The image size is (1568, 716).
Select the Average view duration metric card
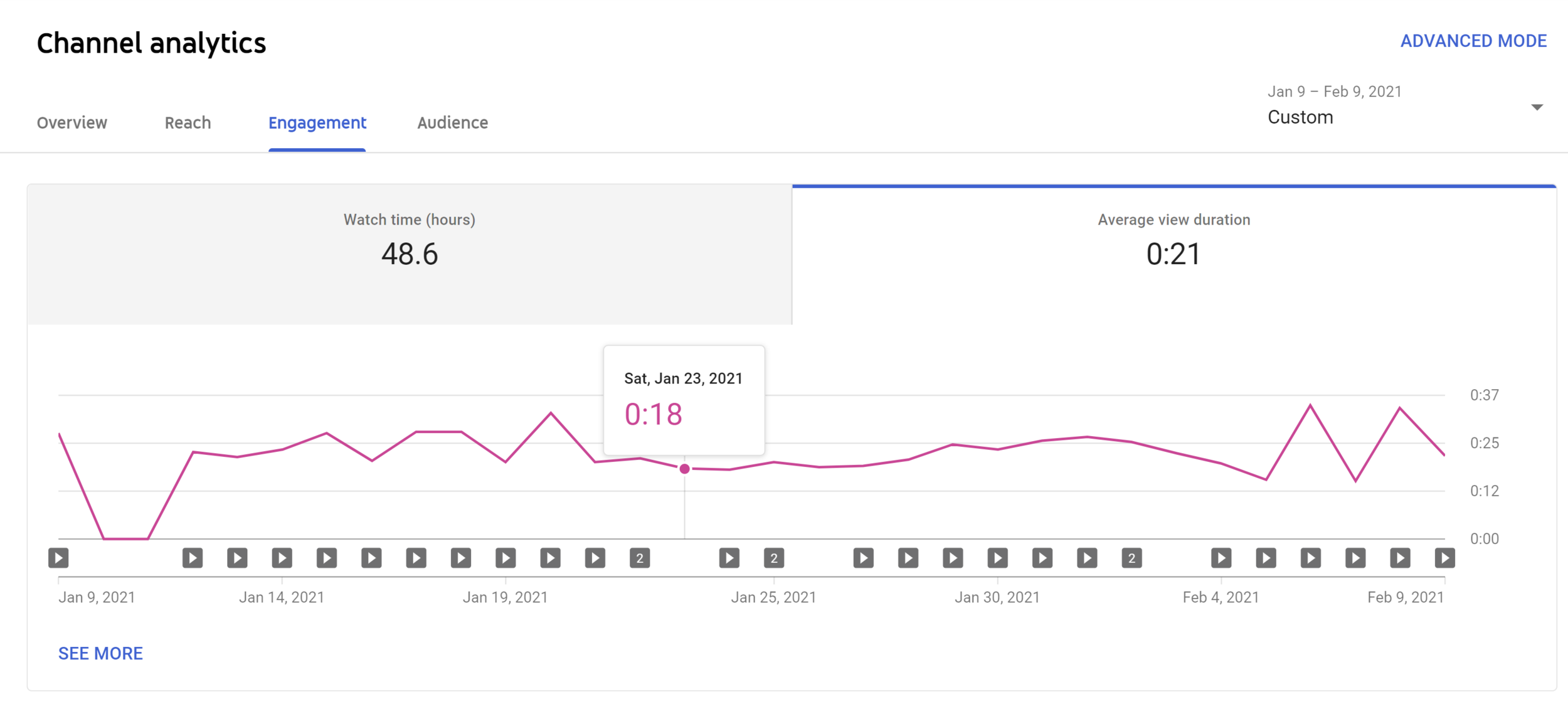tap(1174, 254)
